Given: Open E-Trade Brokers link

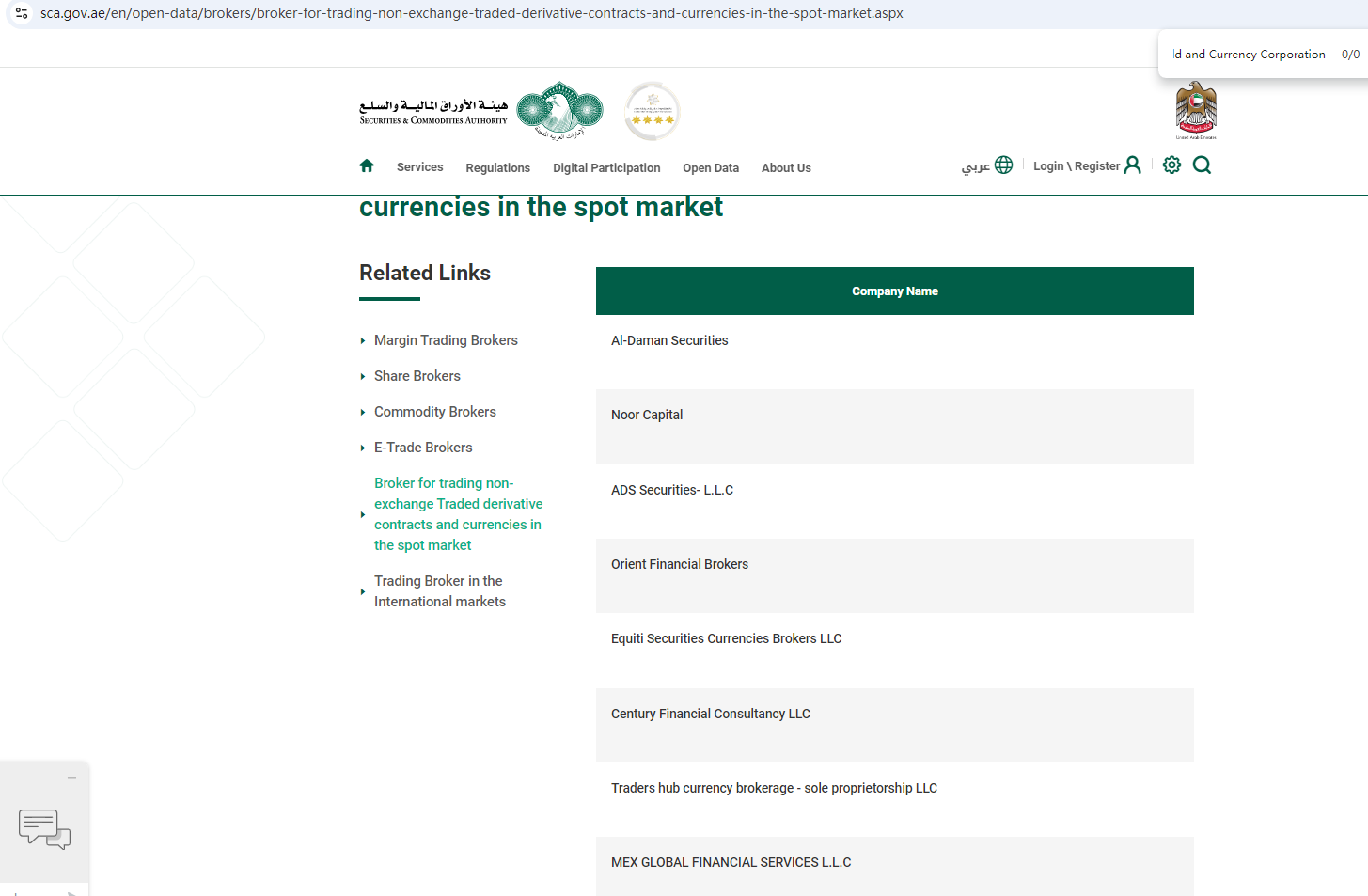Looking at the screenshot, I should coord(423,448).
